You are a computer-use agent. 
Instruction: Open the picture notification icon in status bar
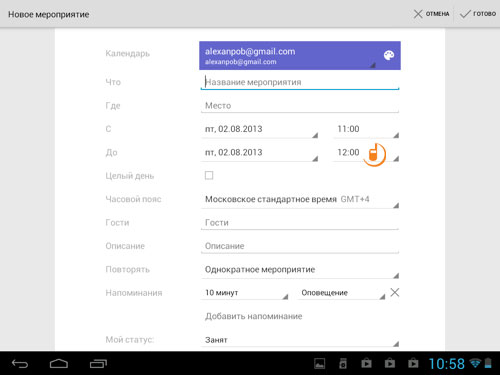click(320, 363)
